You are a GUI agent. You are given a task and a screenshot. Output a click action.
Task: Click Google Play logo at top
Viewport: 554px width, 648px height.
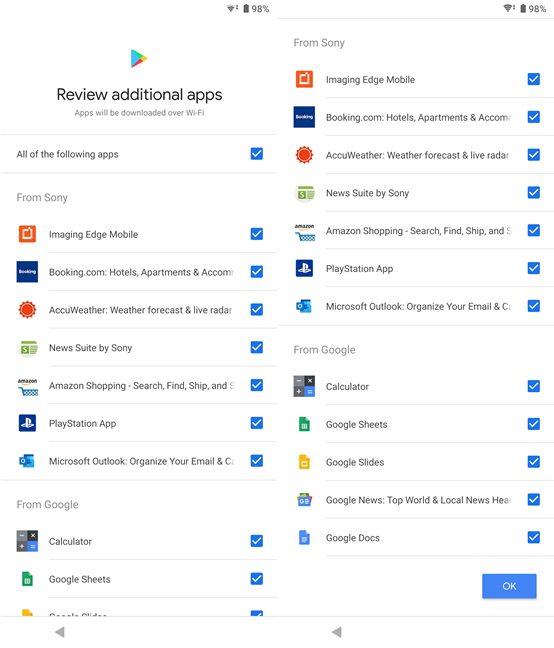[139, 58]
